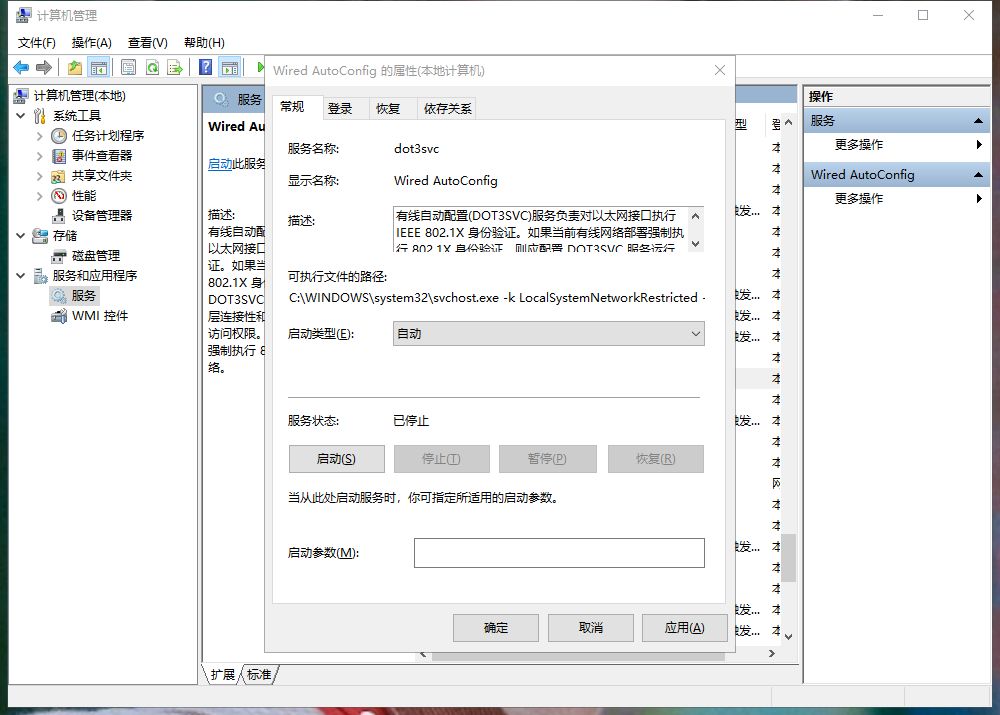Collapse the 存储 tree node
The height and width of the screenshot is (715, 1000).
pos(22,236)
